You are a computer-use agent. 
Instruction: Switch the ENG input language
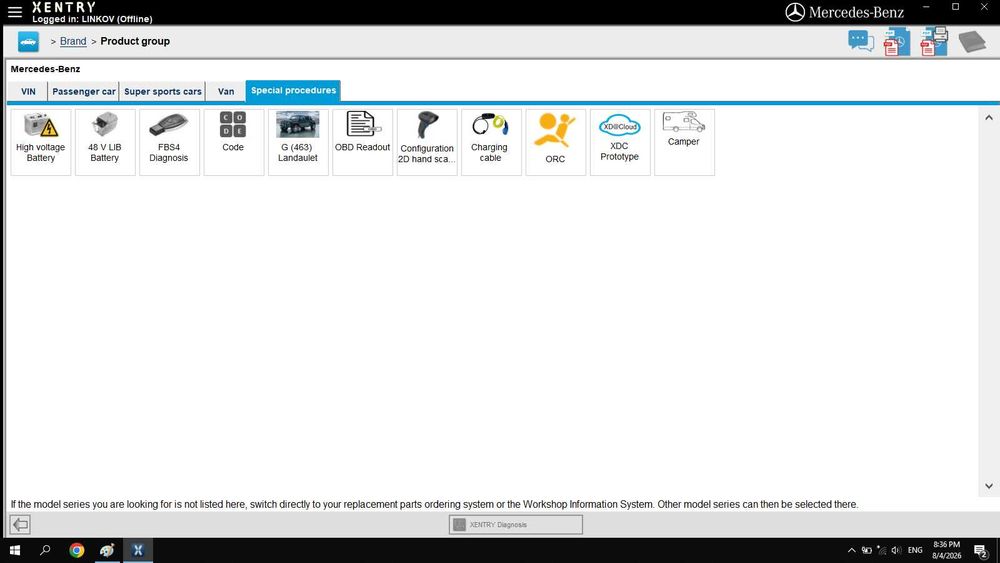(x=915, y=550)
